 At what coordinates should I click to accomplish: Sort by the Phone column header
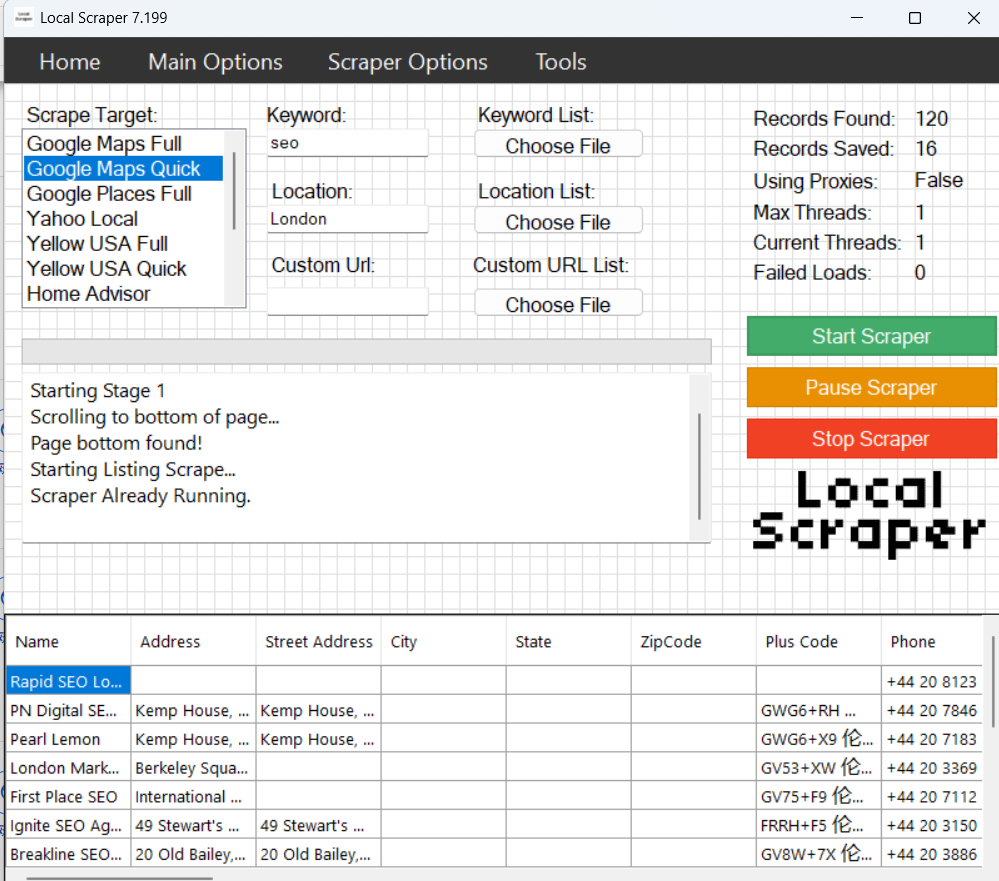(931, 641)
